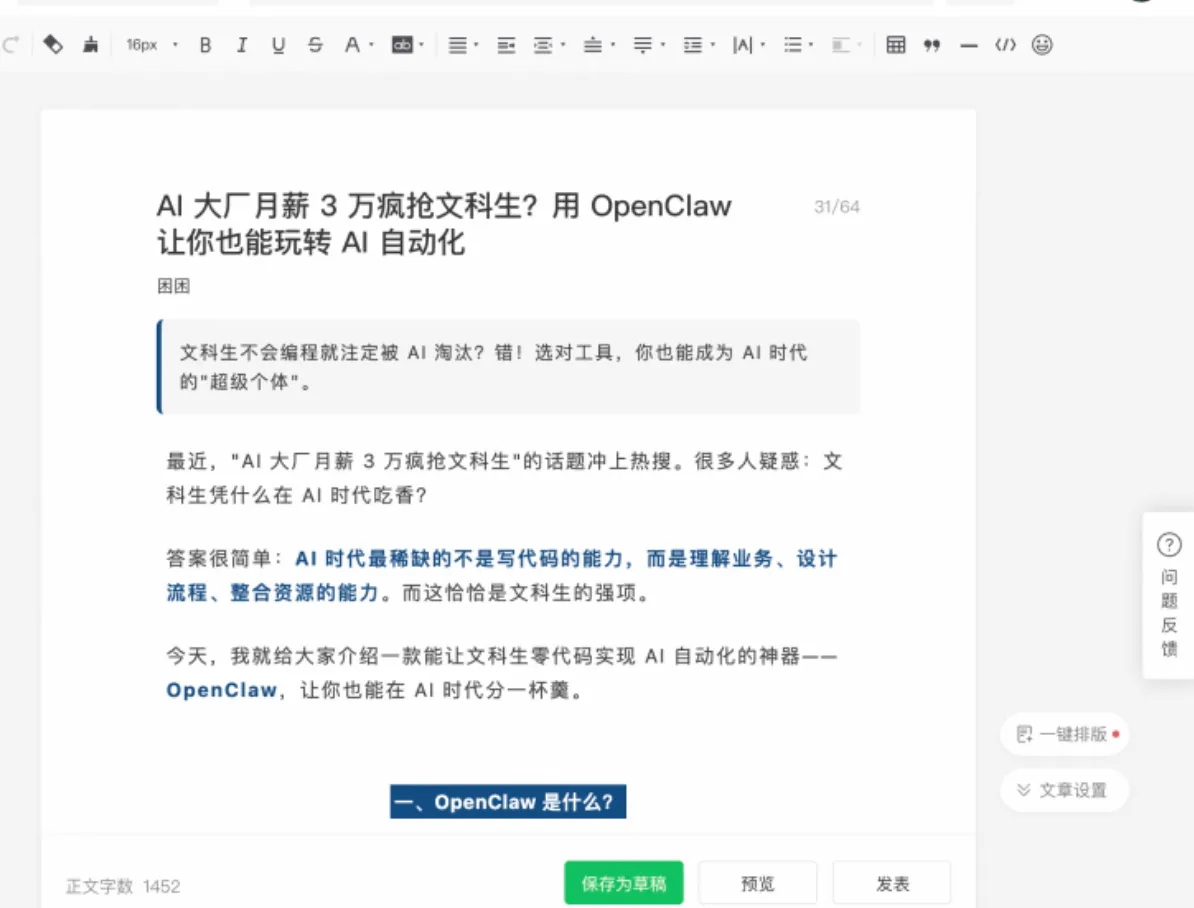Screen dimensions: 1194x908
Task: Click the 正文字数 1452 word count
Action: (123, 886)
